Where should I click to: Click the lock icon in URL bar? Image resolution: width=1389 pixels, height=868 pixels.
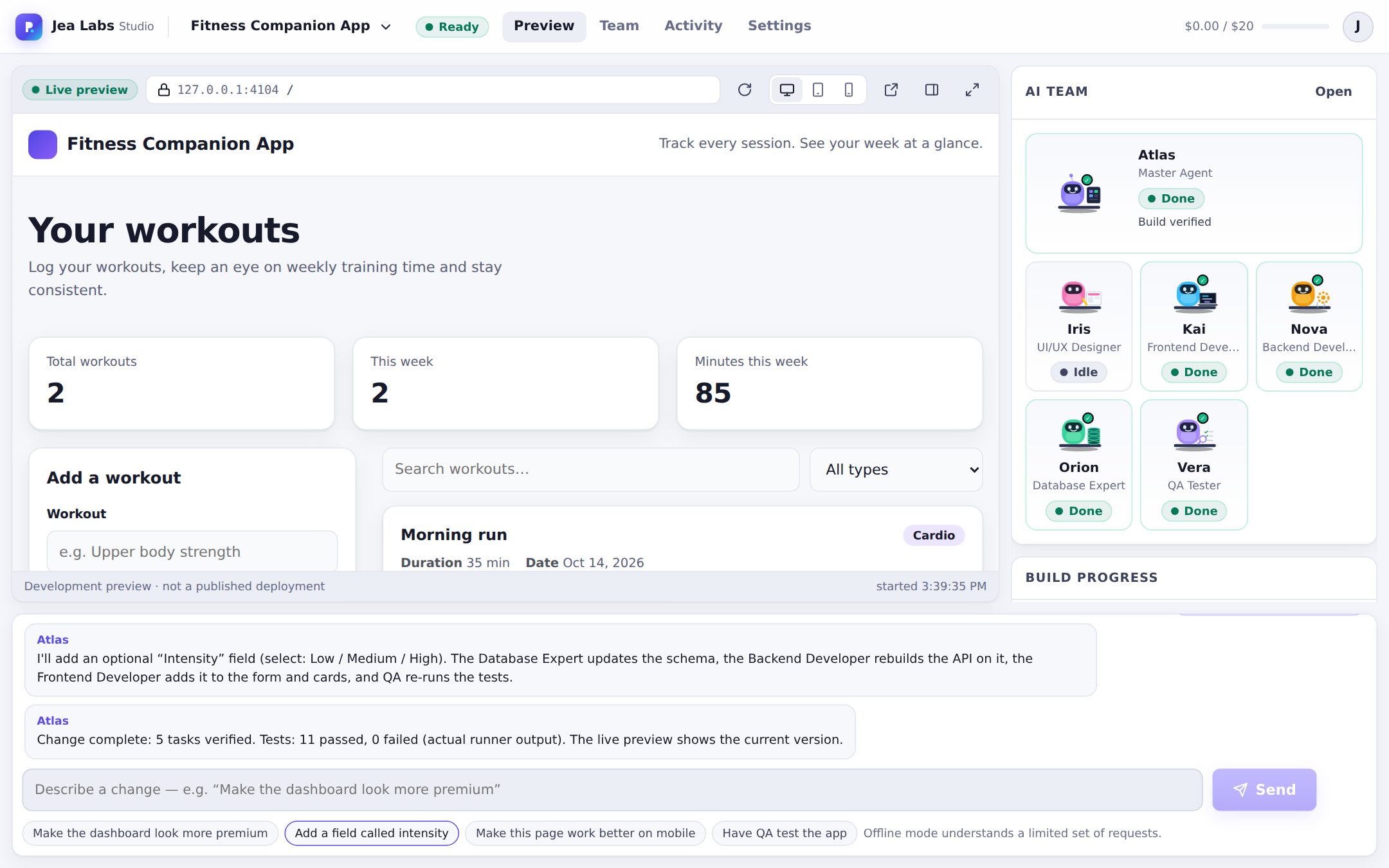164,90
